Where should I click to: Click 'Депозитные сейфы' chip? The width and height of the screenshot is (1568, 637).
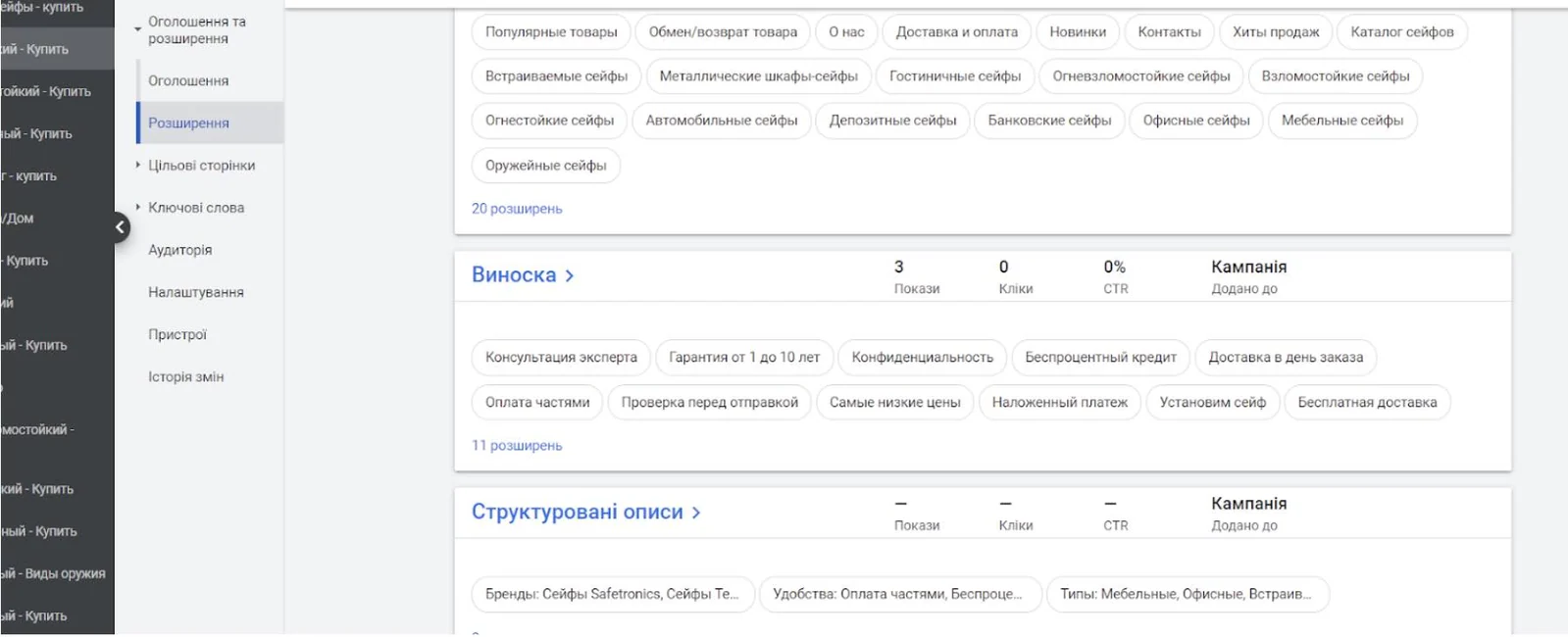[x=892, y=121]
